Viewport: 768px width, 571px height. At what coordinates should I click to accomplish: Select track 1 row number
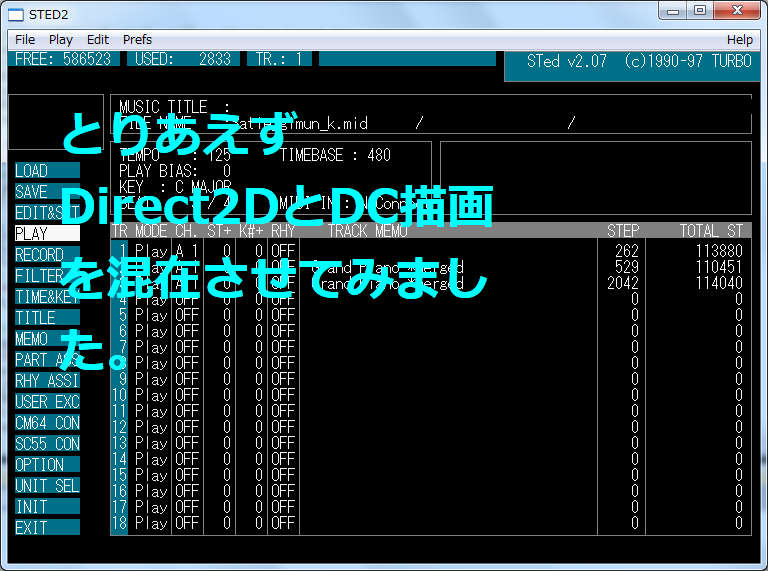coord(120,251)
